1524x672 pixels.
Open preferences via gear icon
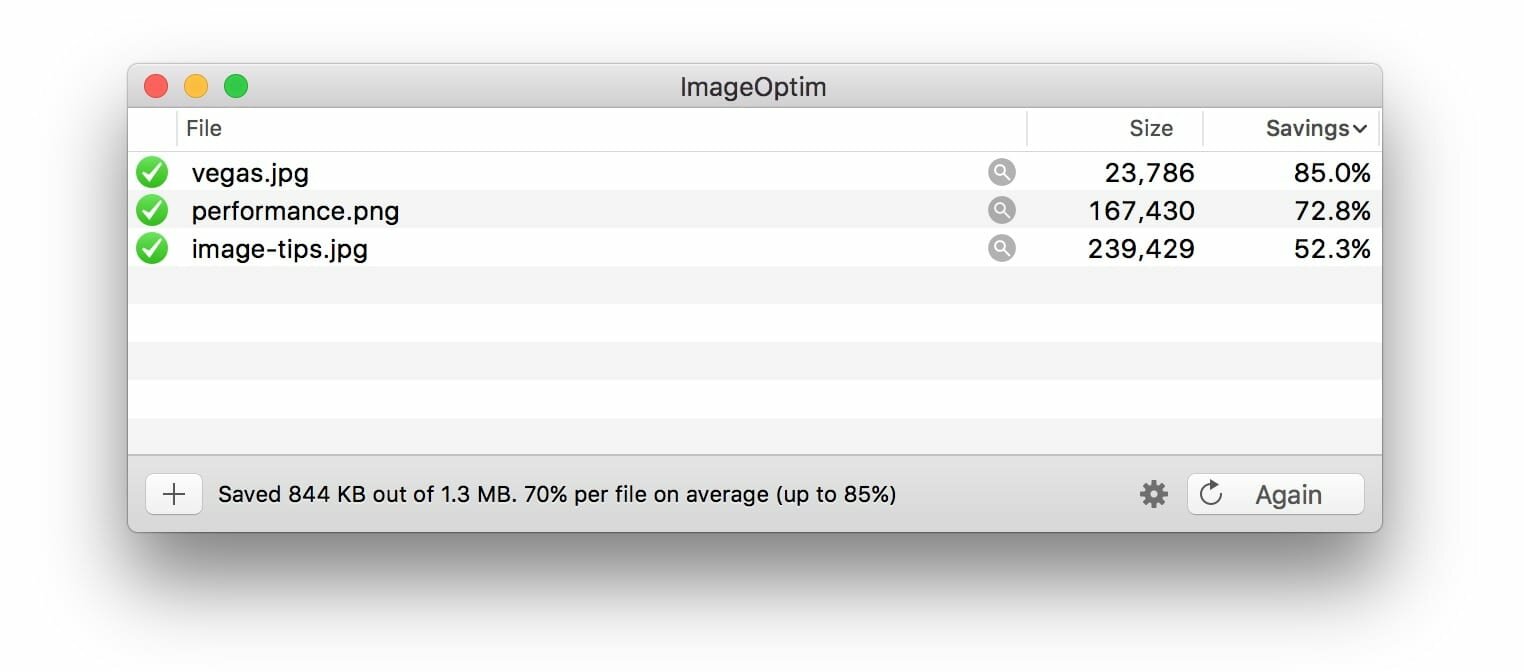pos(1154,494)
